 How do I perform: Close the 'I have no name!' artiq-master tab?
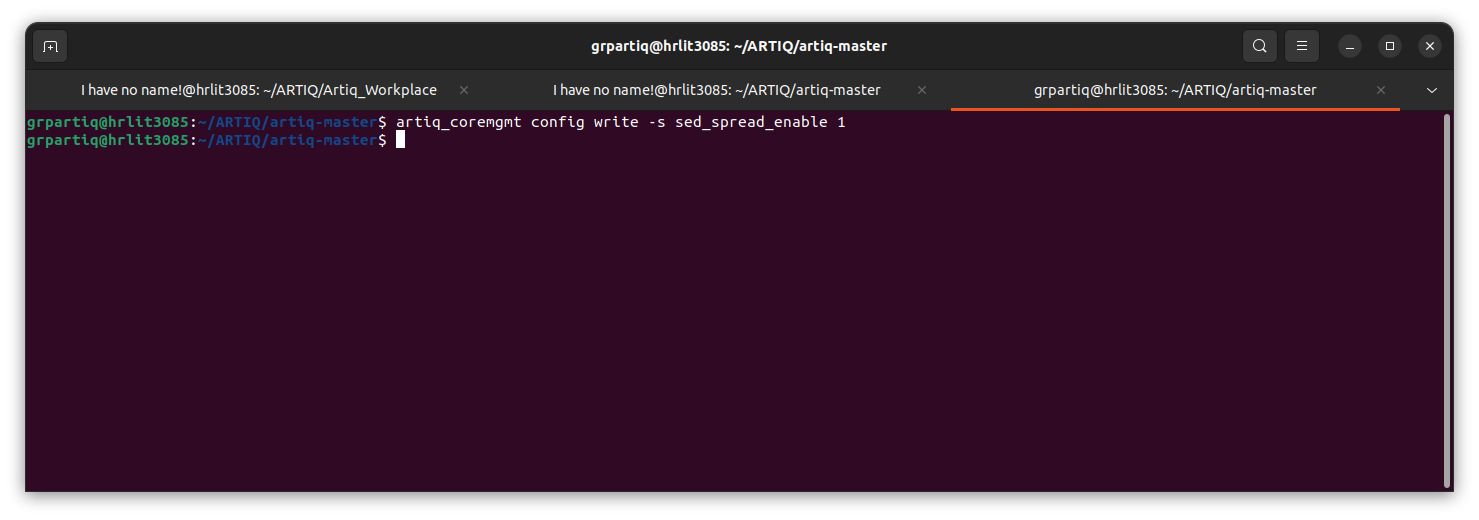[922, 90]
